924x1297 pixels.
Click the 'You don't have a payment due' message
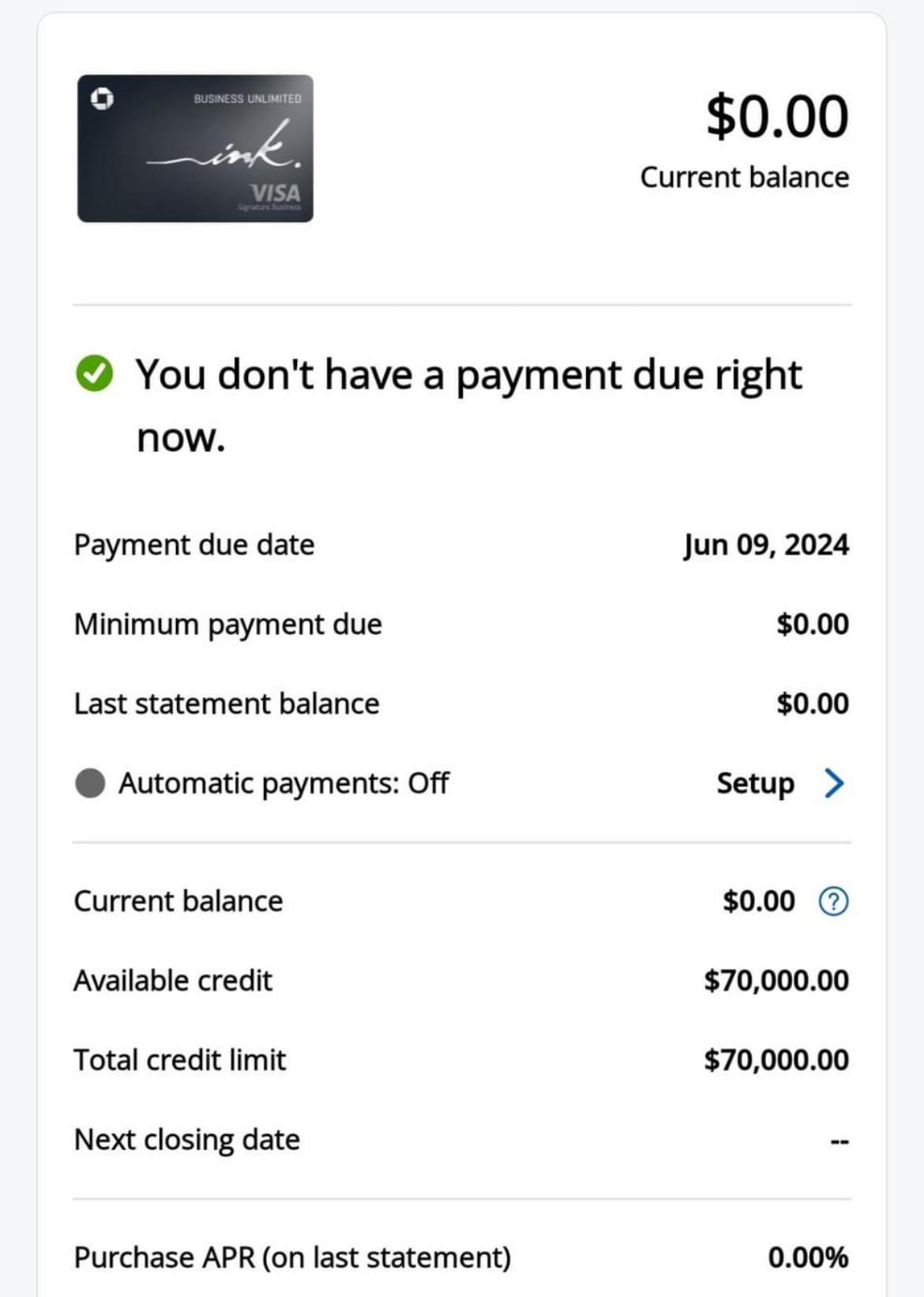click(x=468, y=375)
